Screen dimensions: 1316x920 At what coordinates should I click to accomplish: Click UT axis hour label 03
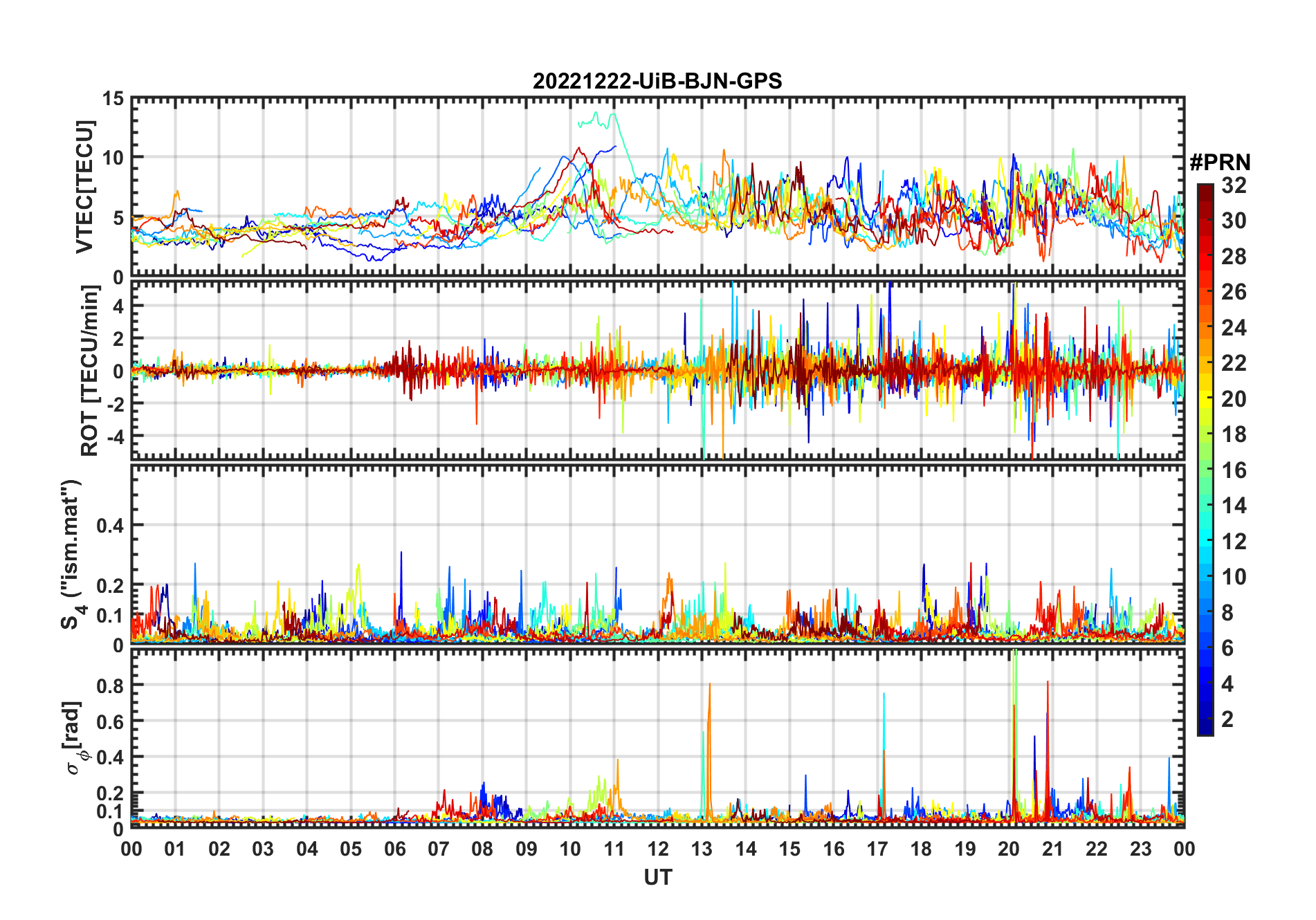pos(263,849)
